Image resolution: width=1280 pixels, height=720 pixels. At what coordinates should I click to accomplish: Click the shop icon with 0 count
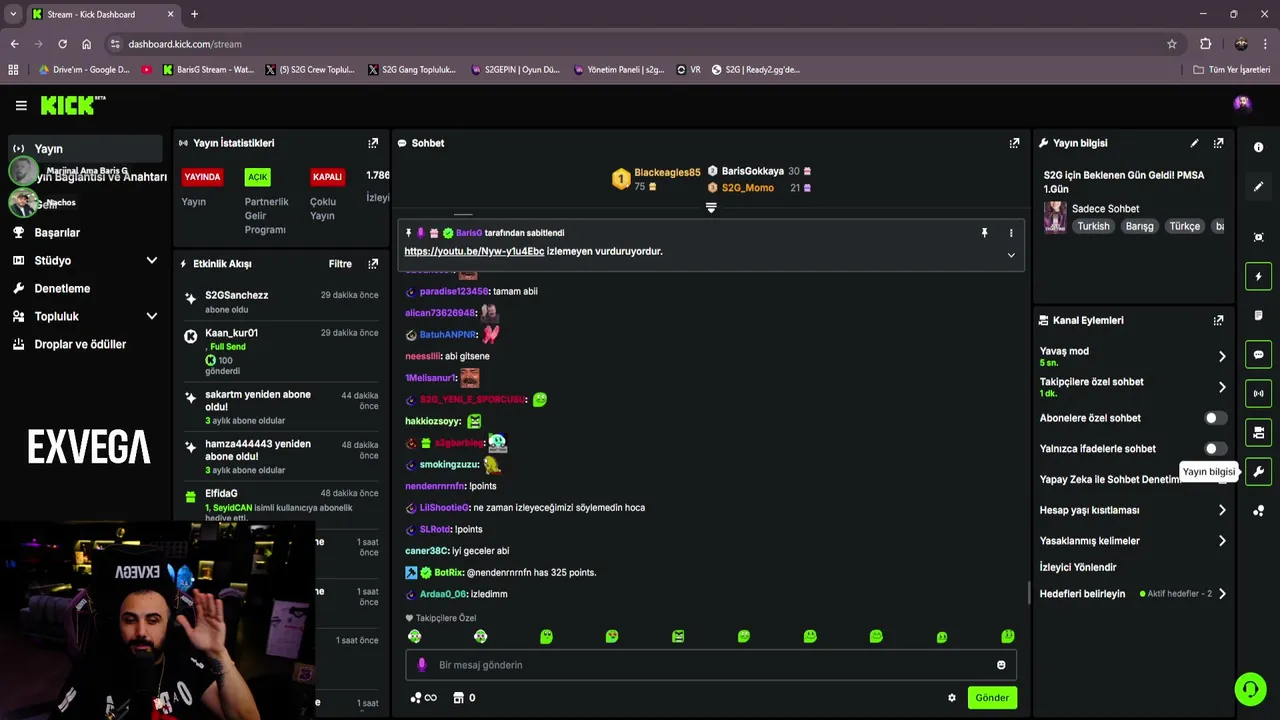(x=465, y=698)
